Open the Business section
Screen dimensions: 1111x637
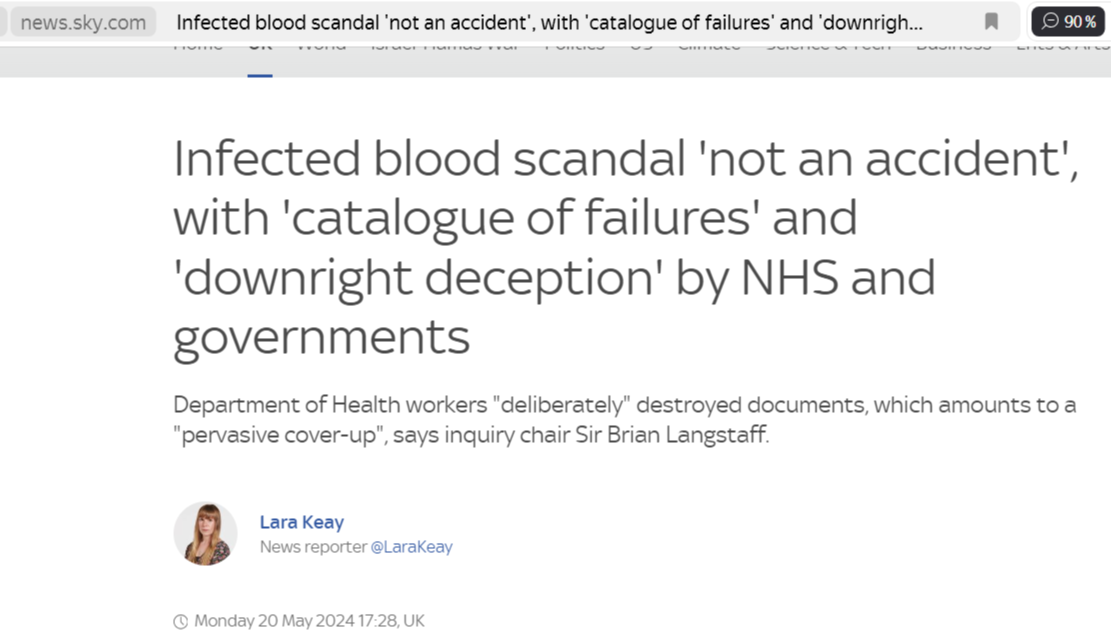click(954, 46)
